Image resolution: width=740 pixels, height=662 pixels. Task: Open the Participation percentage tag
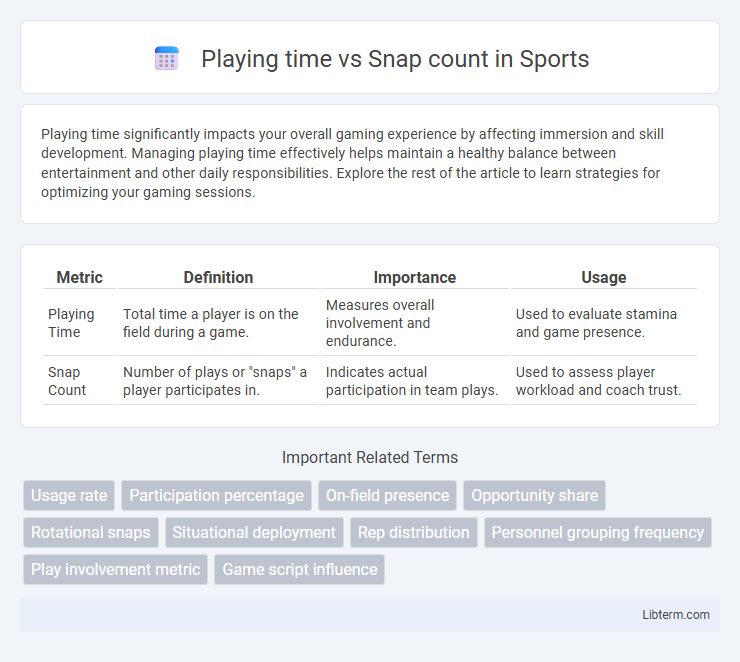[x=217, y=495]
